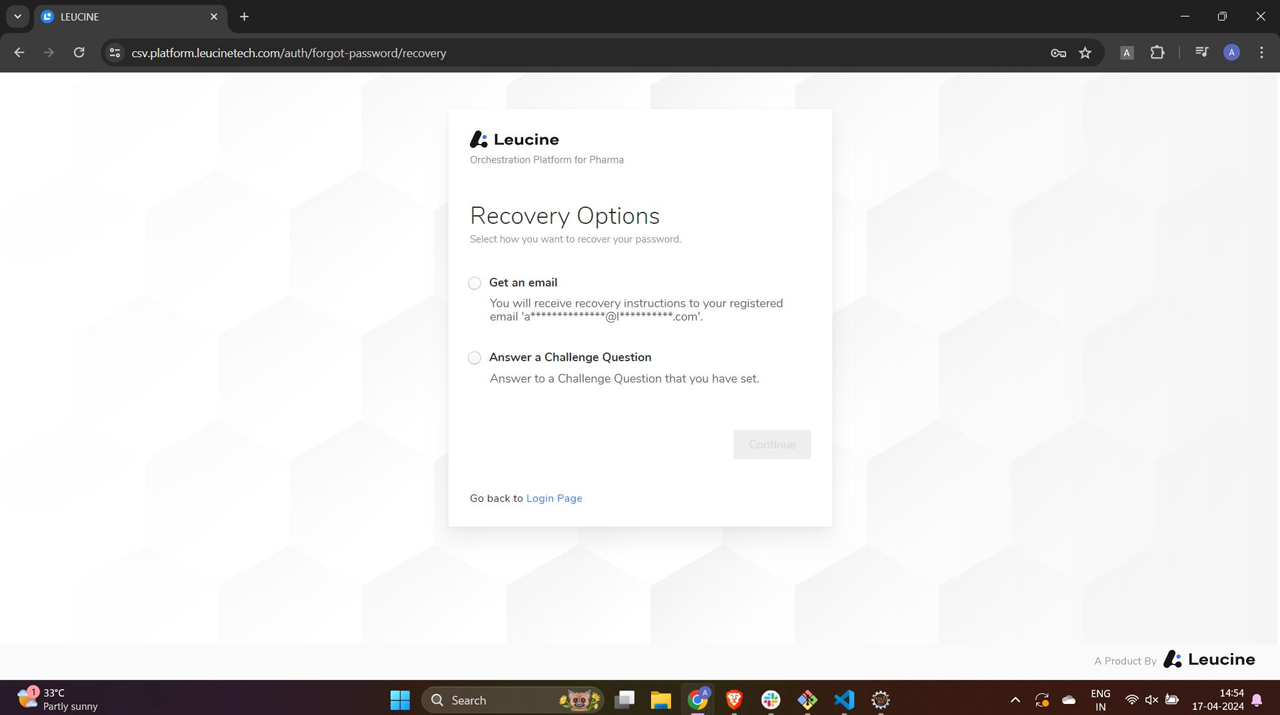Viewport: 1280px width, 715px height.
Task: Open Chrome's three-dot menu
Action: point(1262,53)
